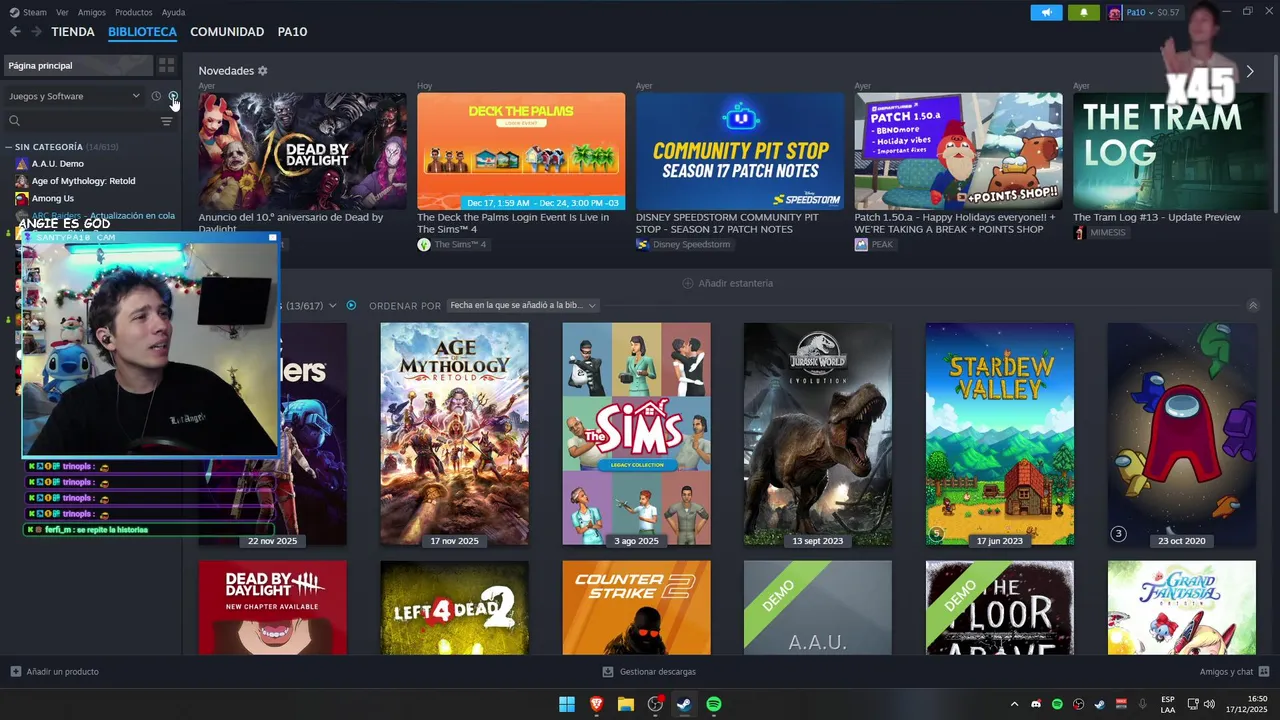
Task: Open Gestionar descargas
Action: pos(648,672)
